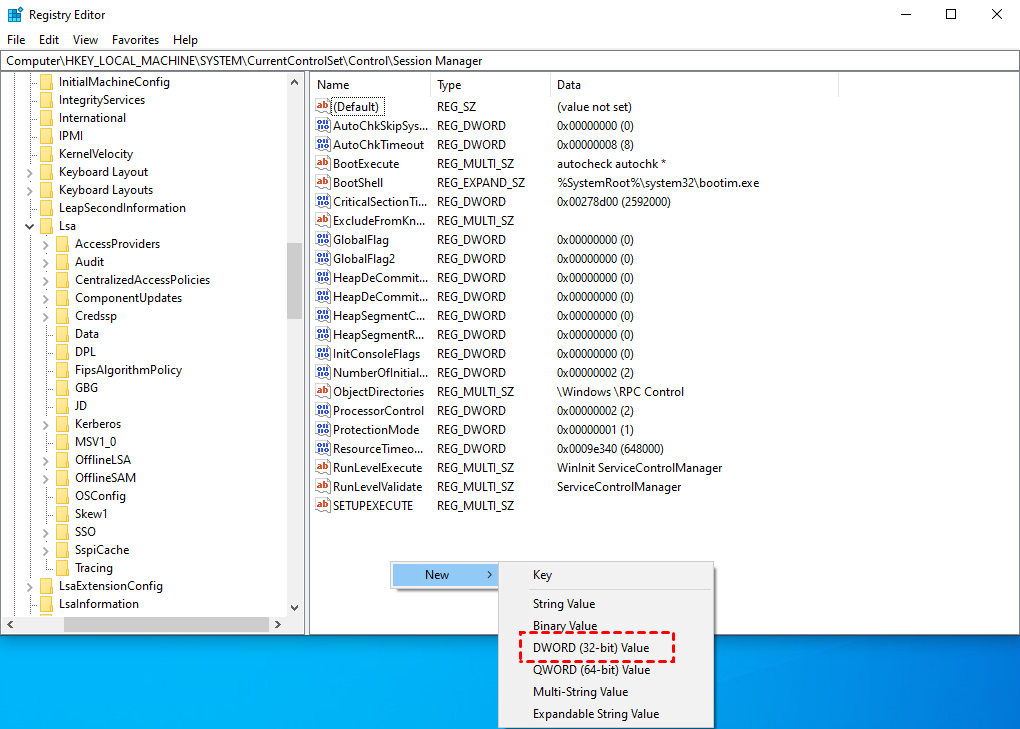The width and height of the screenshot is (1020, 729).
Task: Select the Kerberos folder icon in tree
Action: pos(62,424)
